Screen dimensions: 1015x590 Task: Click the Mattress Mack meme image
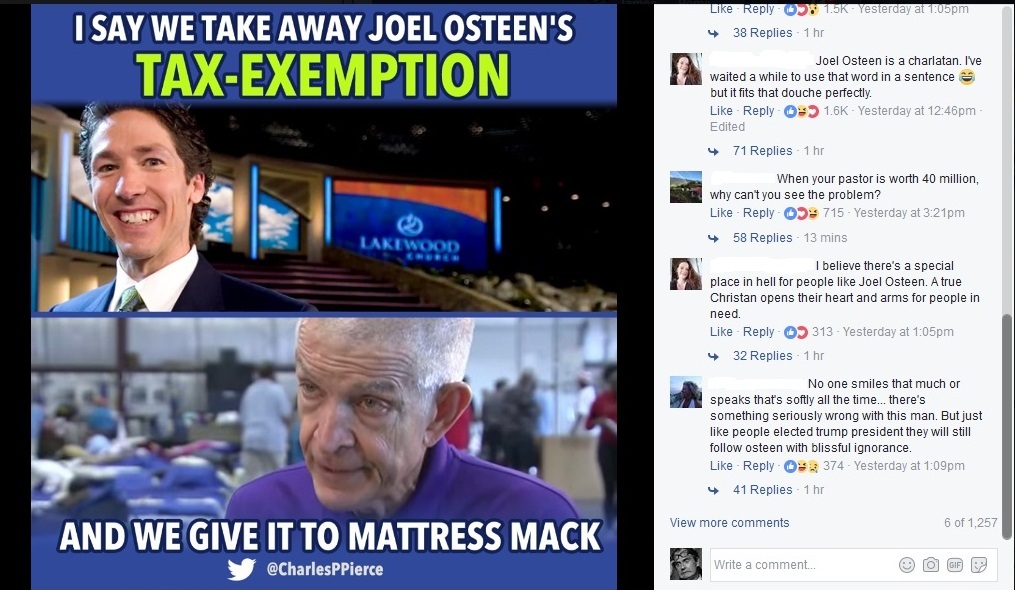coord(324,297)
